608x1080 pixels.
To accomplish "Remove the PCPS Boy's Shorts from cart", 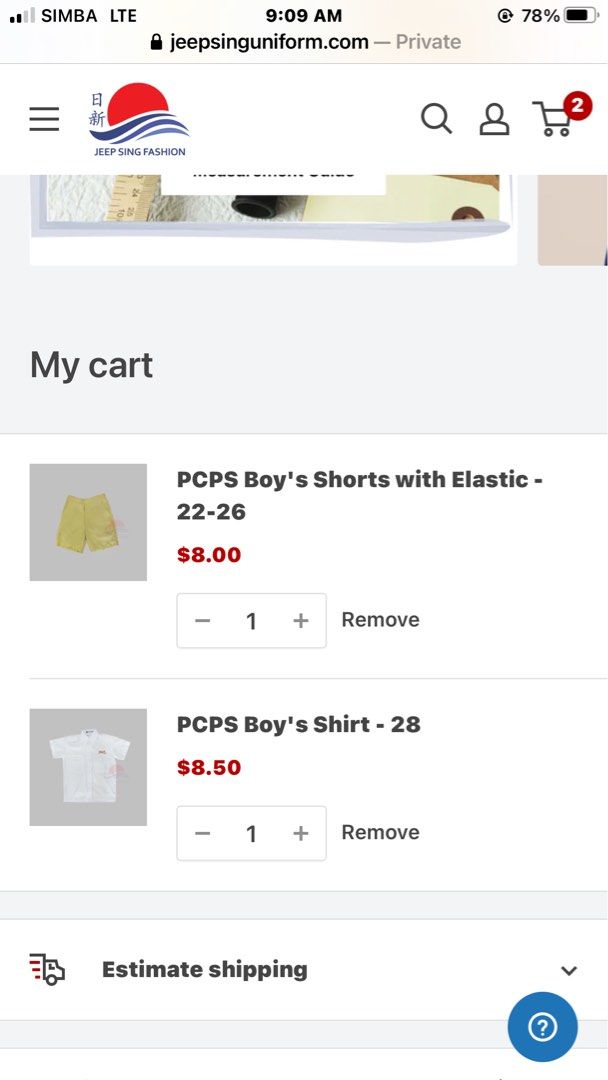I will pyautogui.click(x=380, y=619).
